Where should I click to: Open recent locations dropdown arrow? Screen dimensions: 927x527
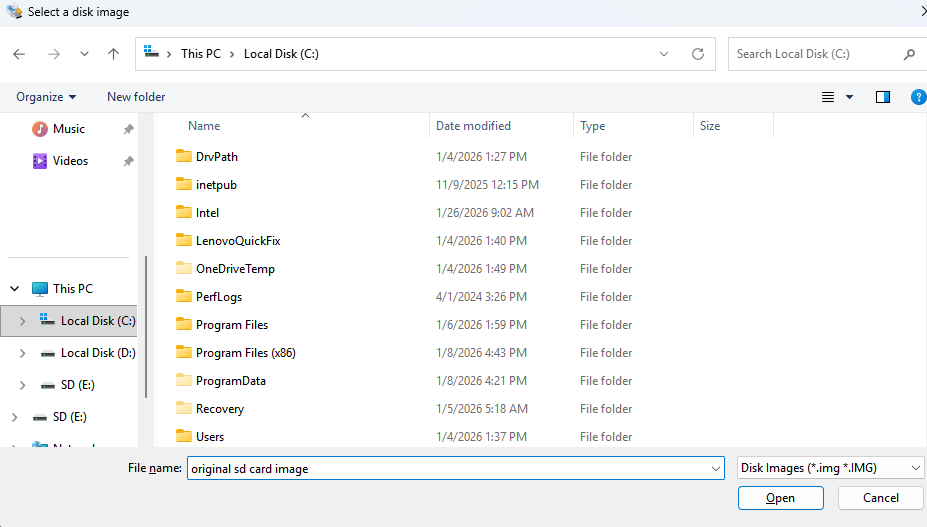point(84,54)
